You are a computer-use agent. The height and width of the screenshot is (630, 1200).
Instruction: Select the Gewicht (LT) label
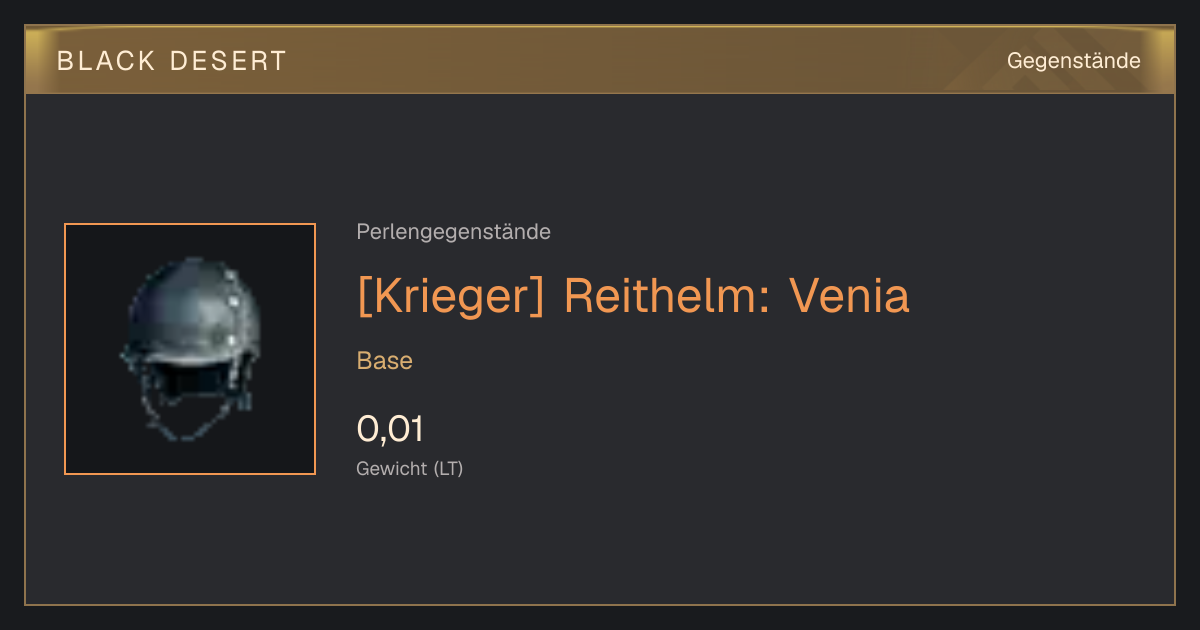pos(410,468)
